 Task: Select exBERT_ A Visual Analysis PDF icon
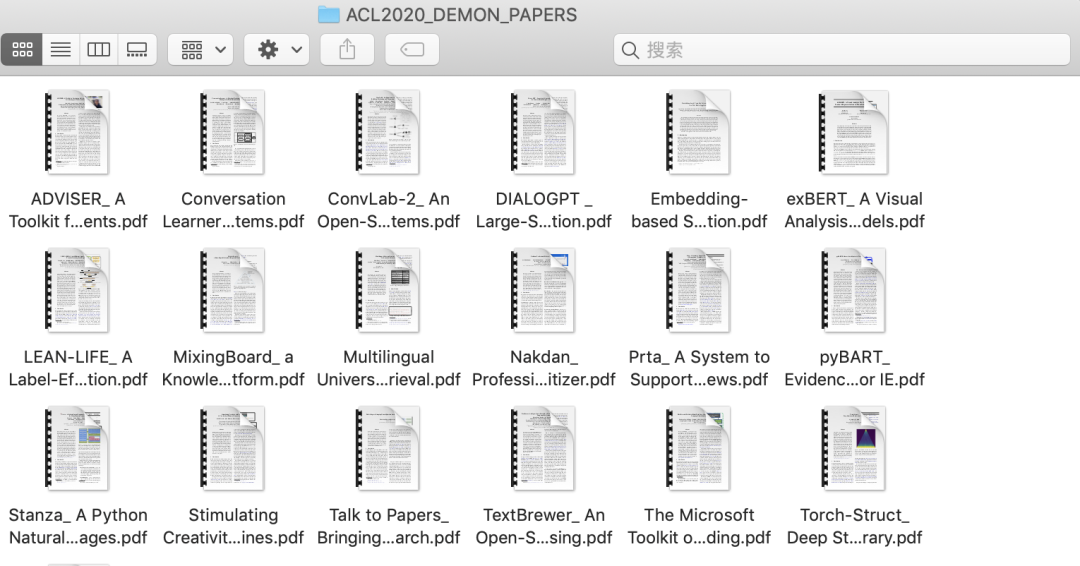pos(854,132)
